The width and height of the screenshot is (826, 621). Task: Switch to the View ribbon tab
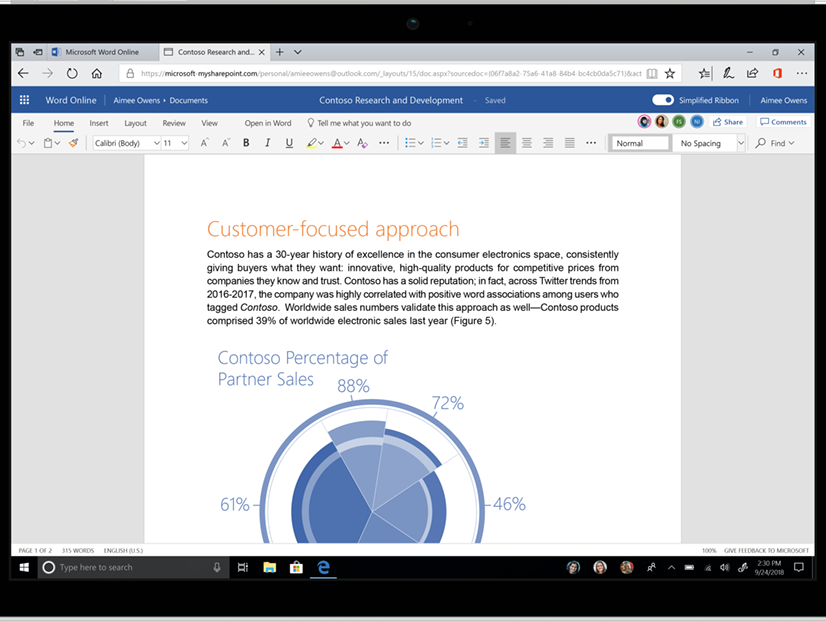pos(209,123)
